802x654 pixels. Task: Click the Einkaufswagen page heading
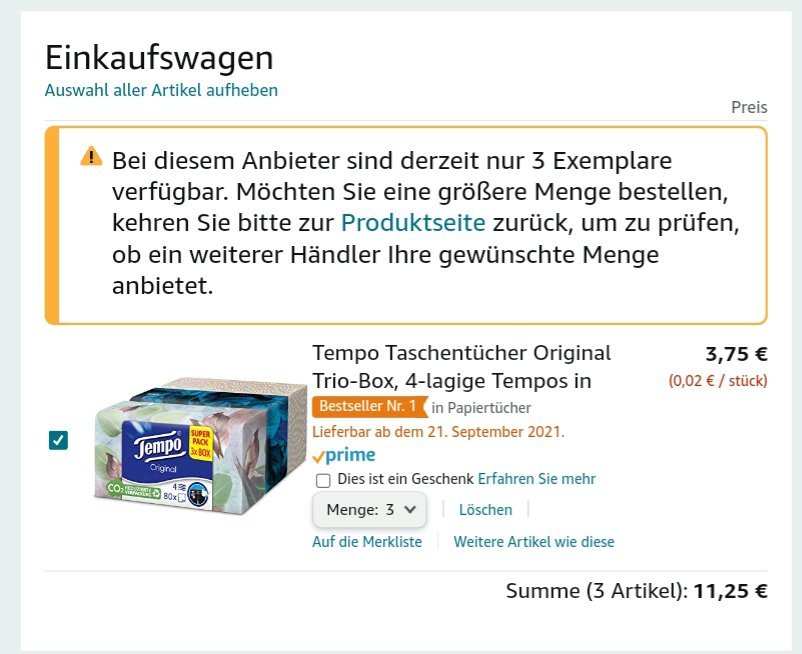click(159, 58)
